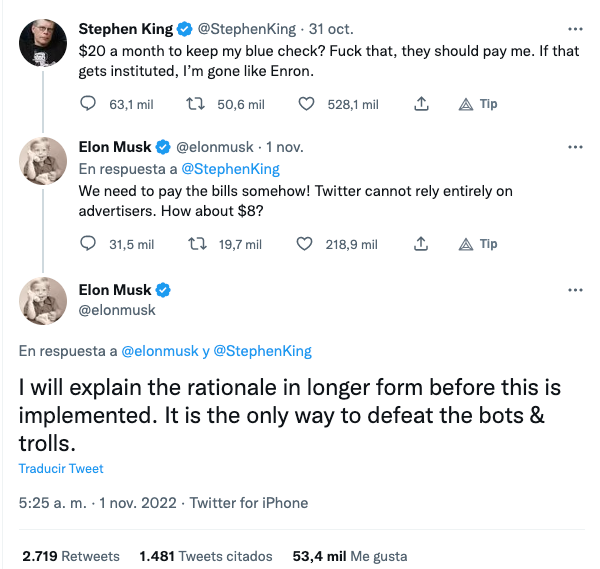Viewport: 600px width, 569px height.
Task: Open the tweet timestamp 1 nov. 2022
Action: point(95,503)
